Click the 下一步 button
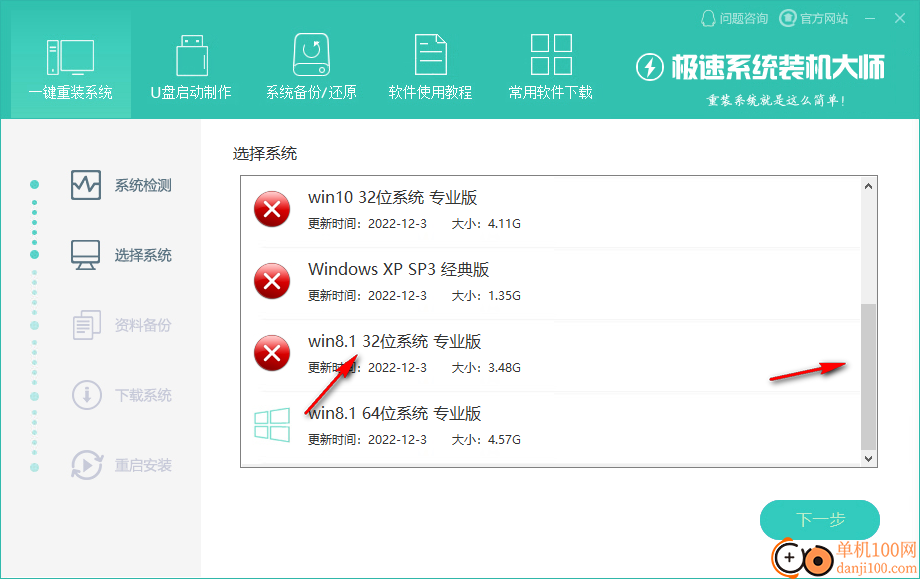Screen dimensions: 920x579 [x=820, y=519]
